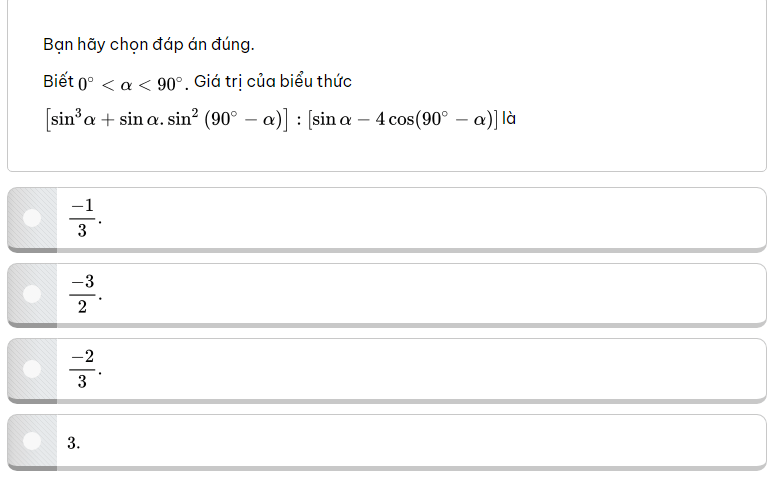The image size is (775, 484).
Task: Select the radio button for answer −1/3
Action: (x=32, y=218)
